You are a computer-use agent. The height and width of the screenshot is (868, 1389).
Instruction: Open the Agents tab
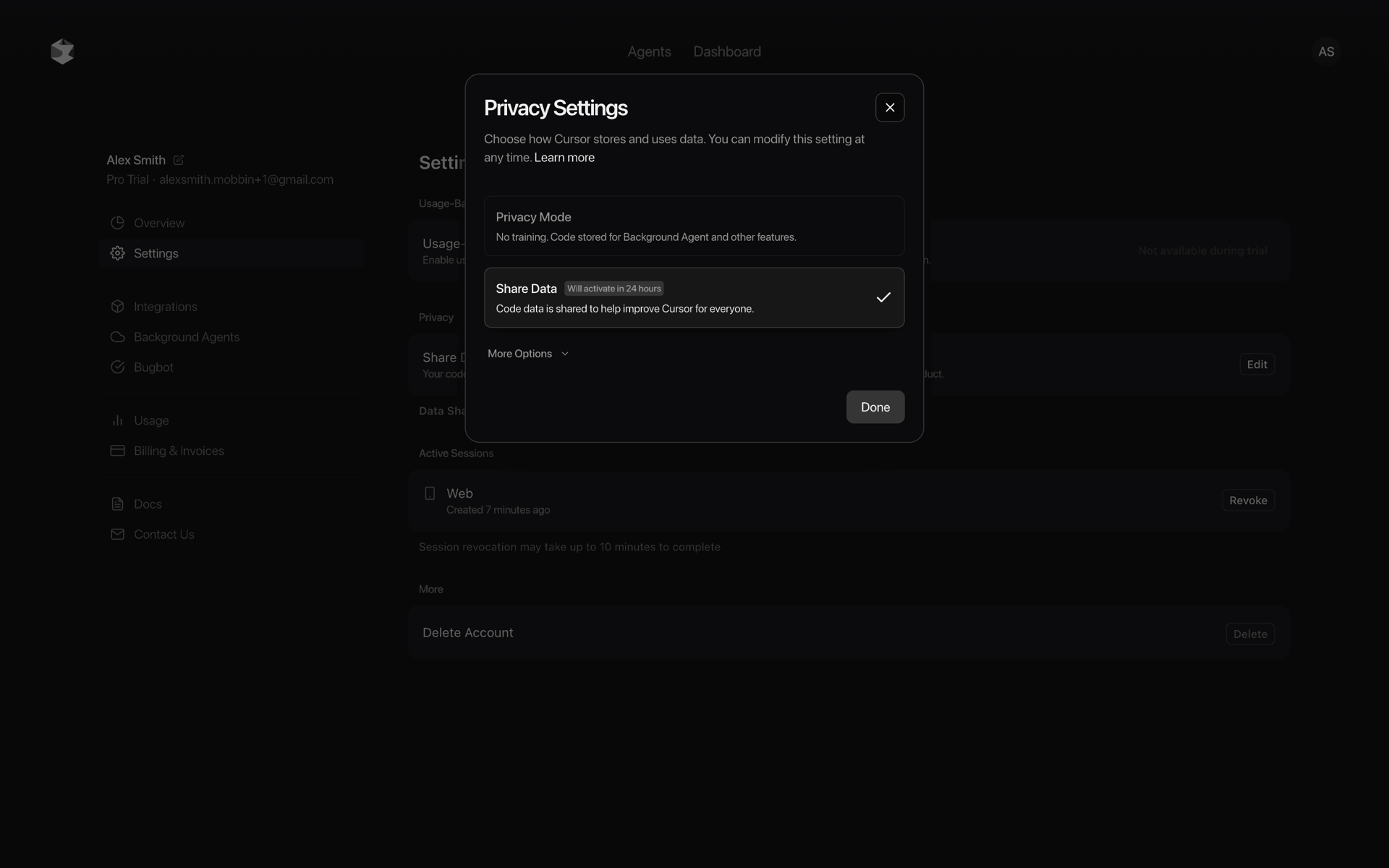[x=649, y=51]
